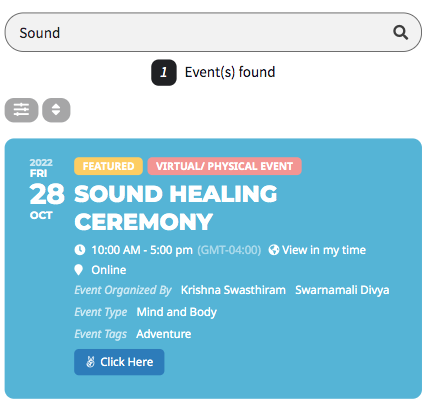The image size is (428, 404).
Task: Open the sort order arrows button
Action: coord(56,110)
